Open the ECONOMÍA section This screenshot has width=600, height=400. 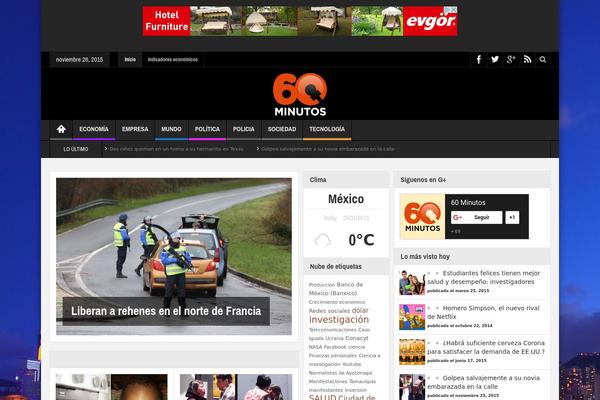[94, 129]
